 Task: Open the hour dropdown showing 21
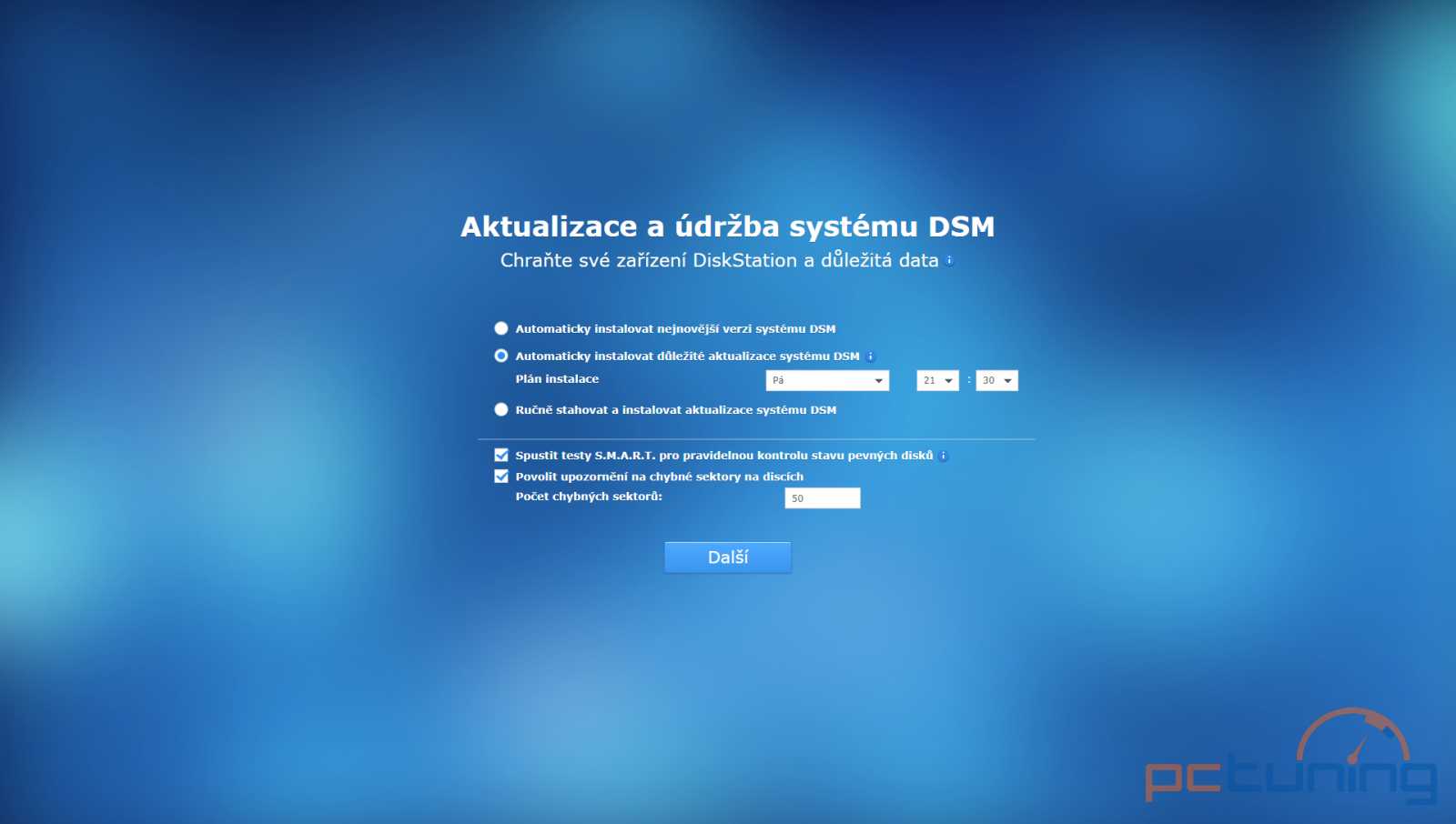point(937,380)
